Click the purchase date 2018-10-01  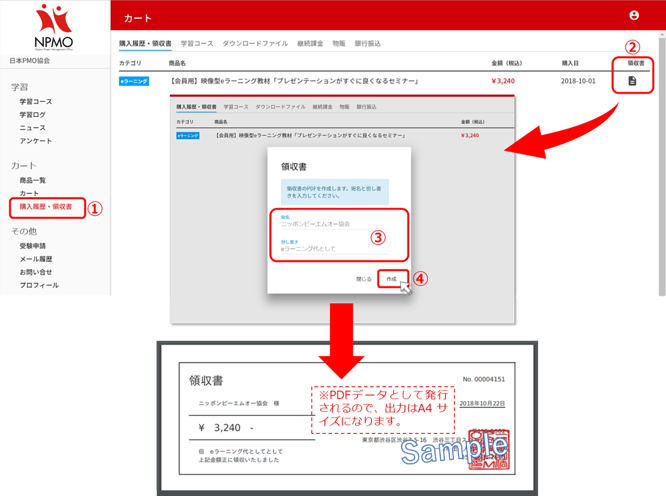(578, 81)
